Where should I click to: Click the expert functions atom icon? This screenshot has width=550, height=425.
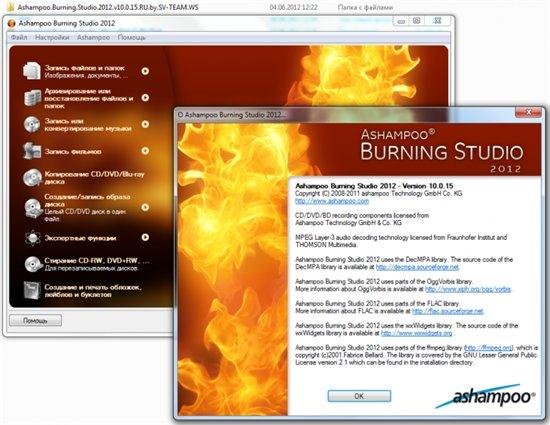33,238
